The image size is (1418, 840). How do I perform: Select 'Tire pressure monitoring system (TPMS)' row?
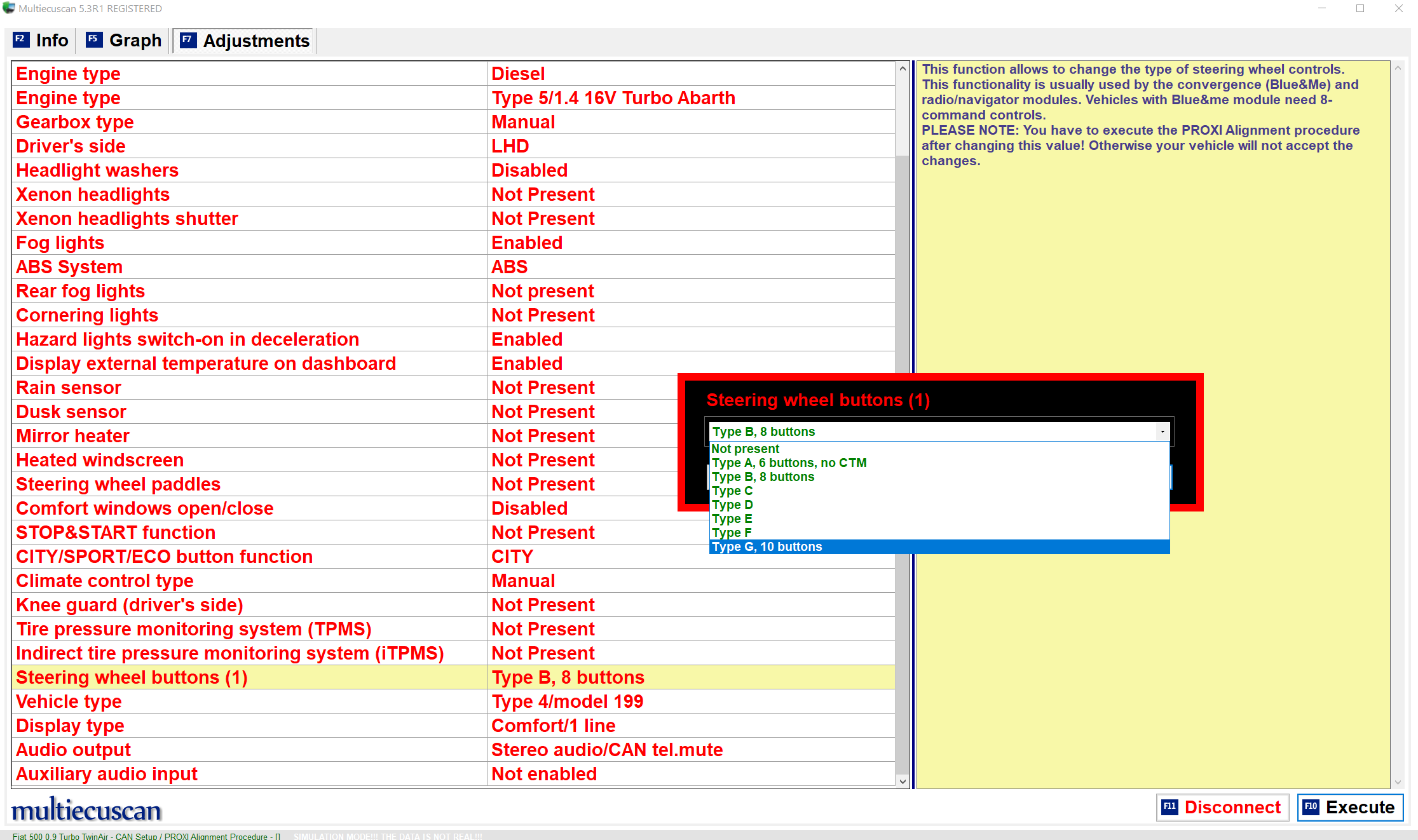tap(453, 629)
